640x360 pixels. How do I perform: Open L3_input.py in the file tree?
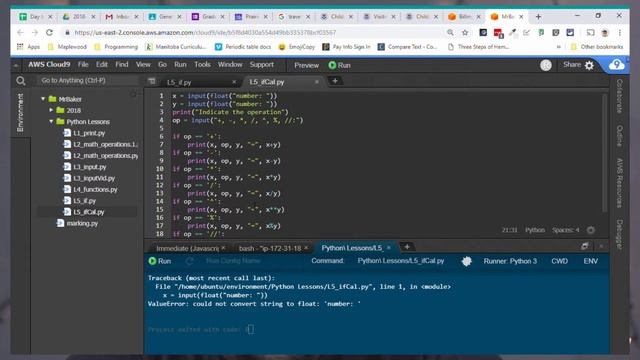pos(90,167)
